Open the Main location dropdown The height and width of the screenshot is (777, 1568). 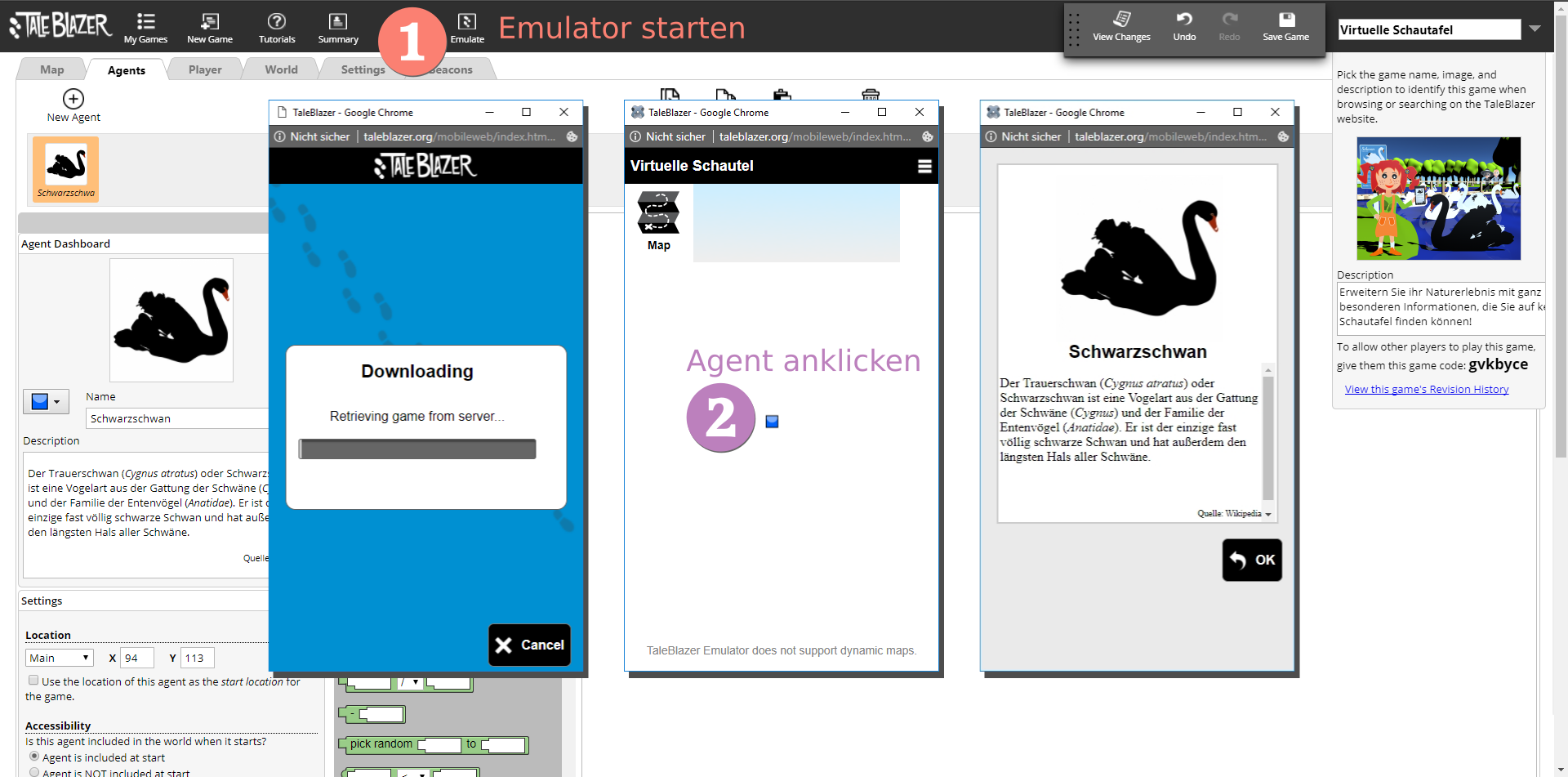(60, 658)
